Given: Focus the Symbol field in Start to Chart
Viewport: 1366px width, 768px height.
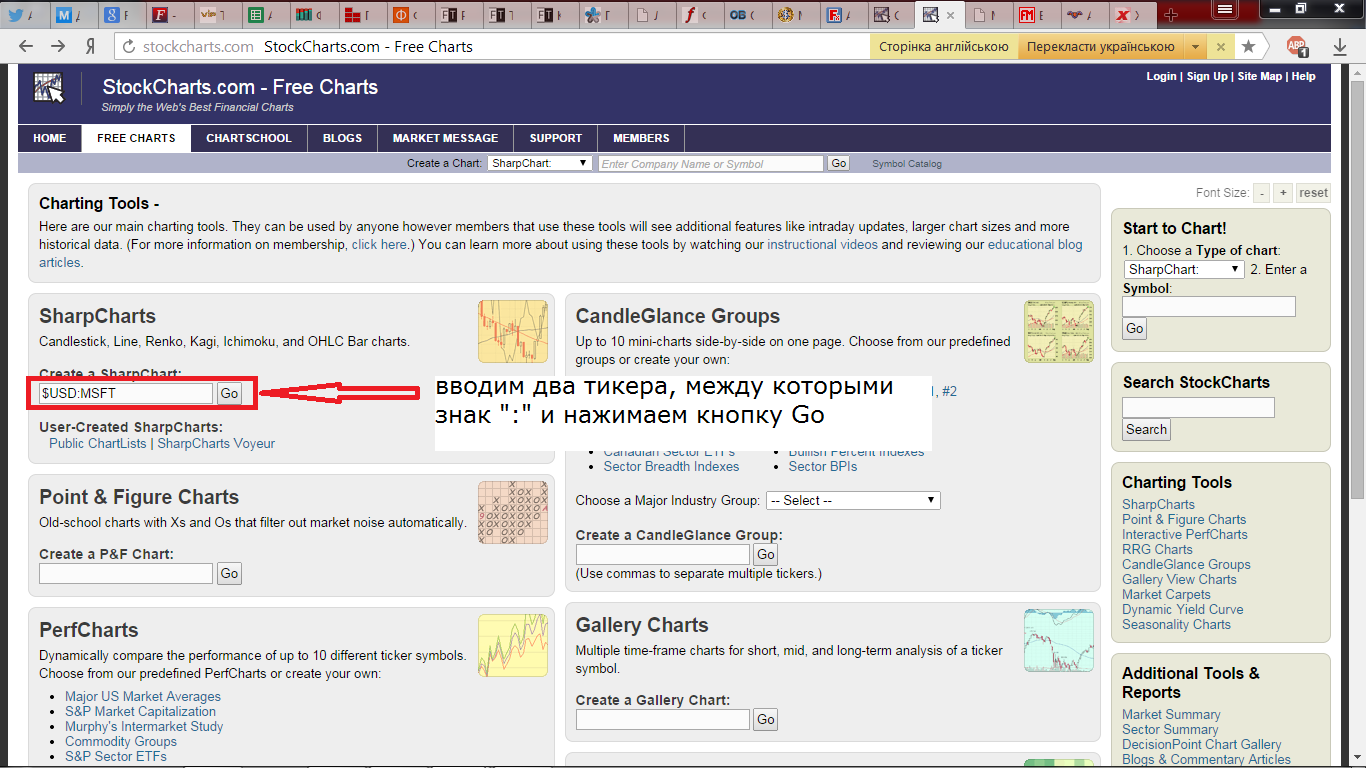Looking at the screenshot, I should (1208, 307).
